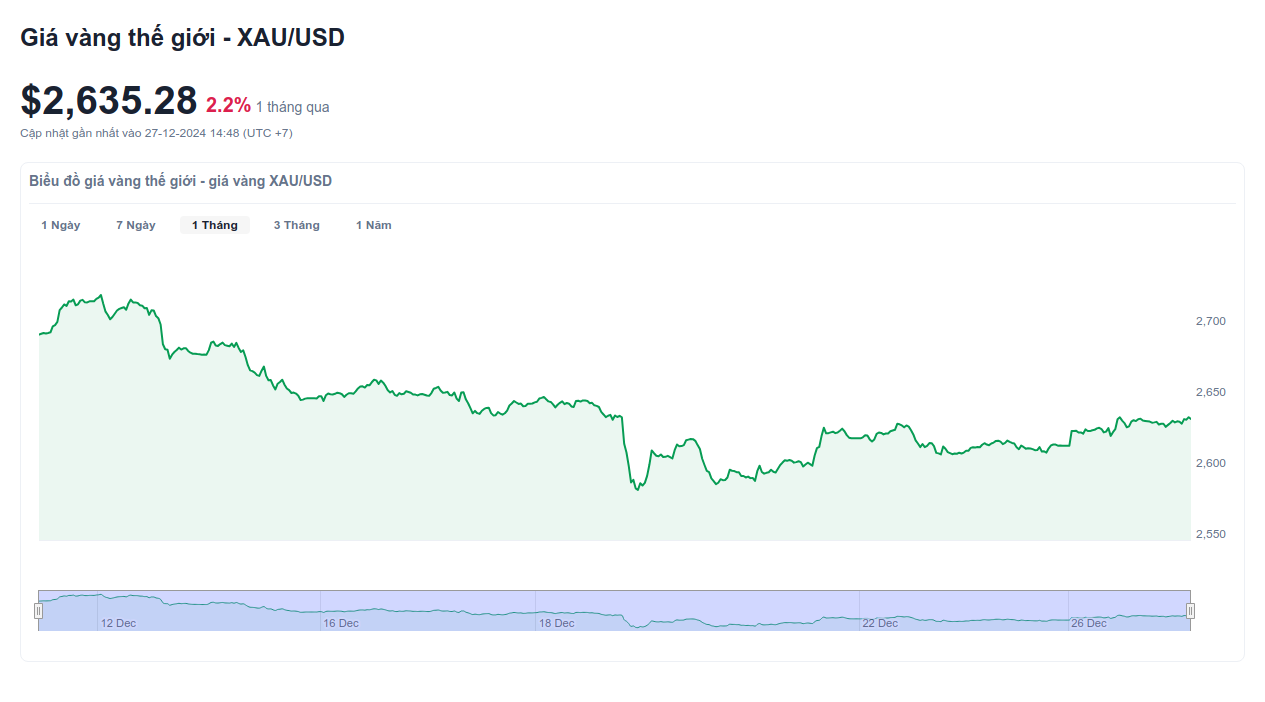Screen dimensions: 1265x702
Task: Click '26 Dec' marker in navigator
Action: click(1089, 623)
